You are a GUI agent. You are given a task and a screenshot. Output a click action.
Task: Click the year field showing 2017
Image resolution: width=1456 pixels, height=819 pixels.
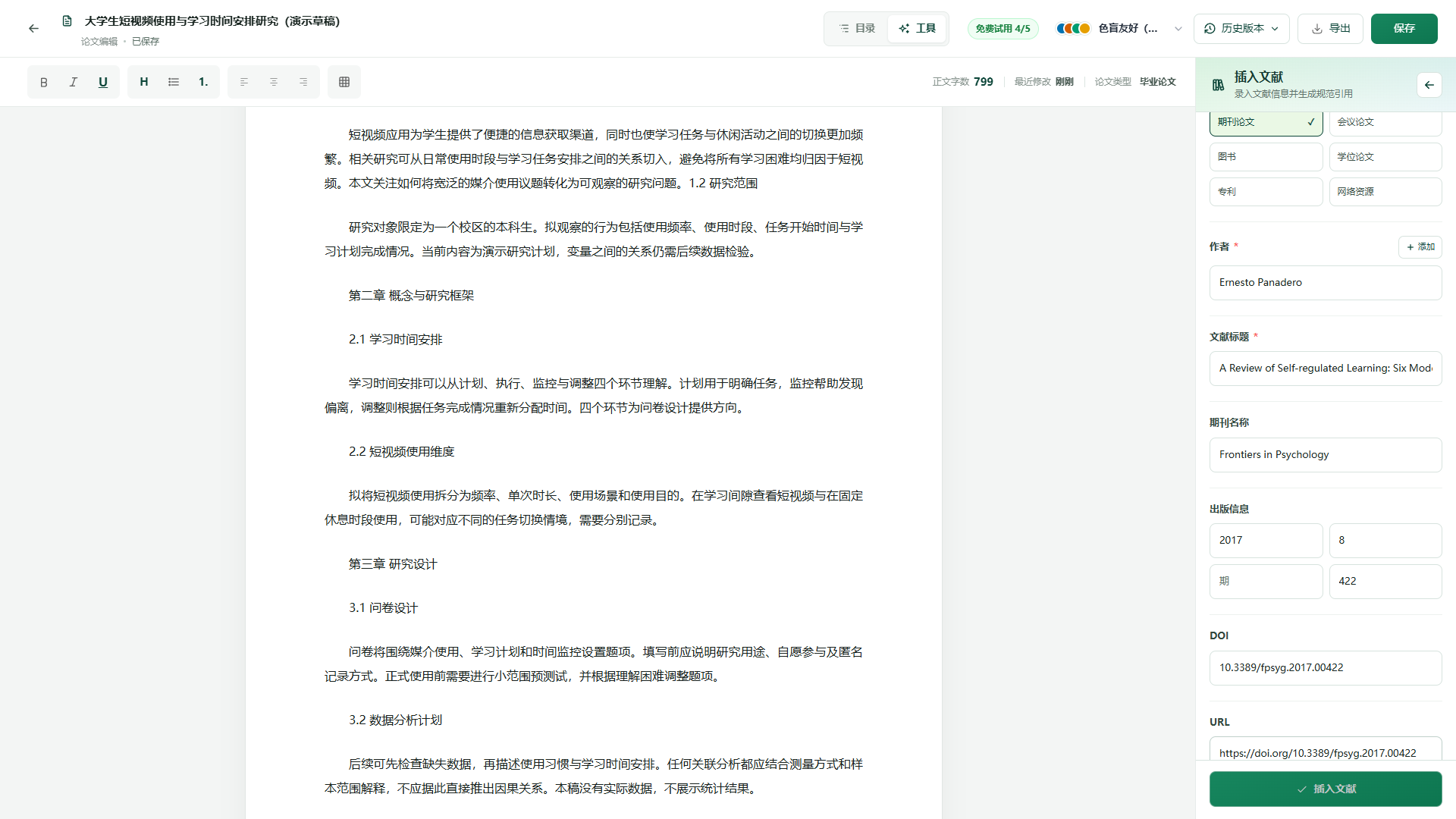[1266, 541]
